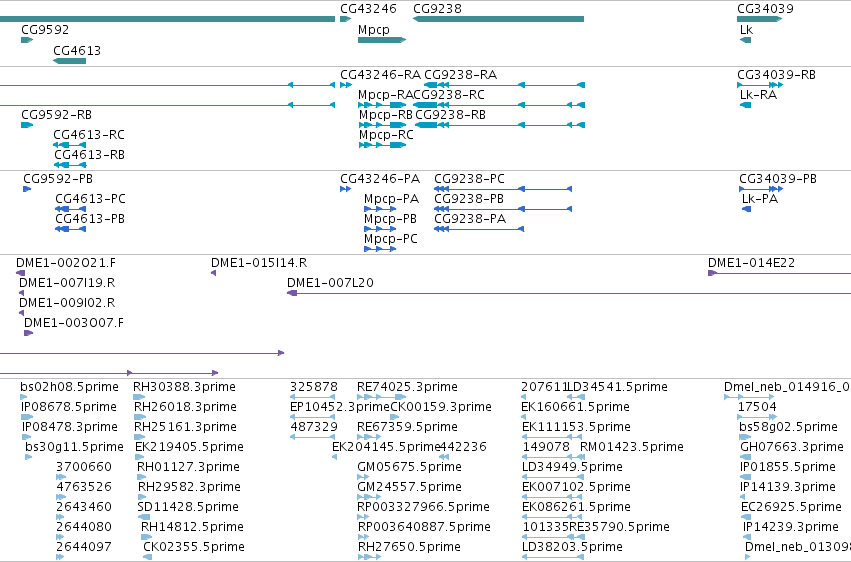Click protein CG9238-PB
The width and height of the screenshot is (851, 562).
[x=469, y=199]
